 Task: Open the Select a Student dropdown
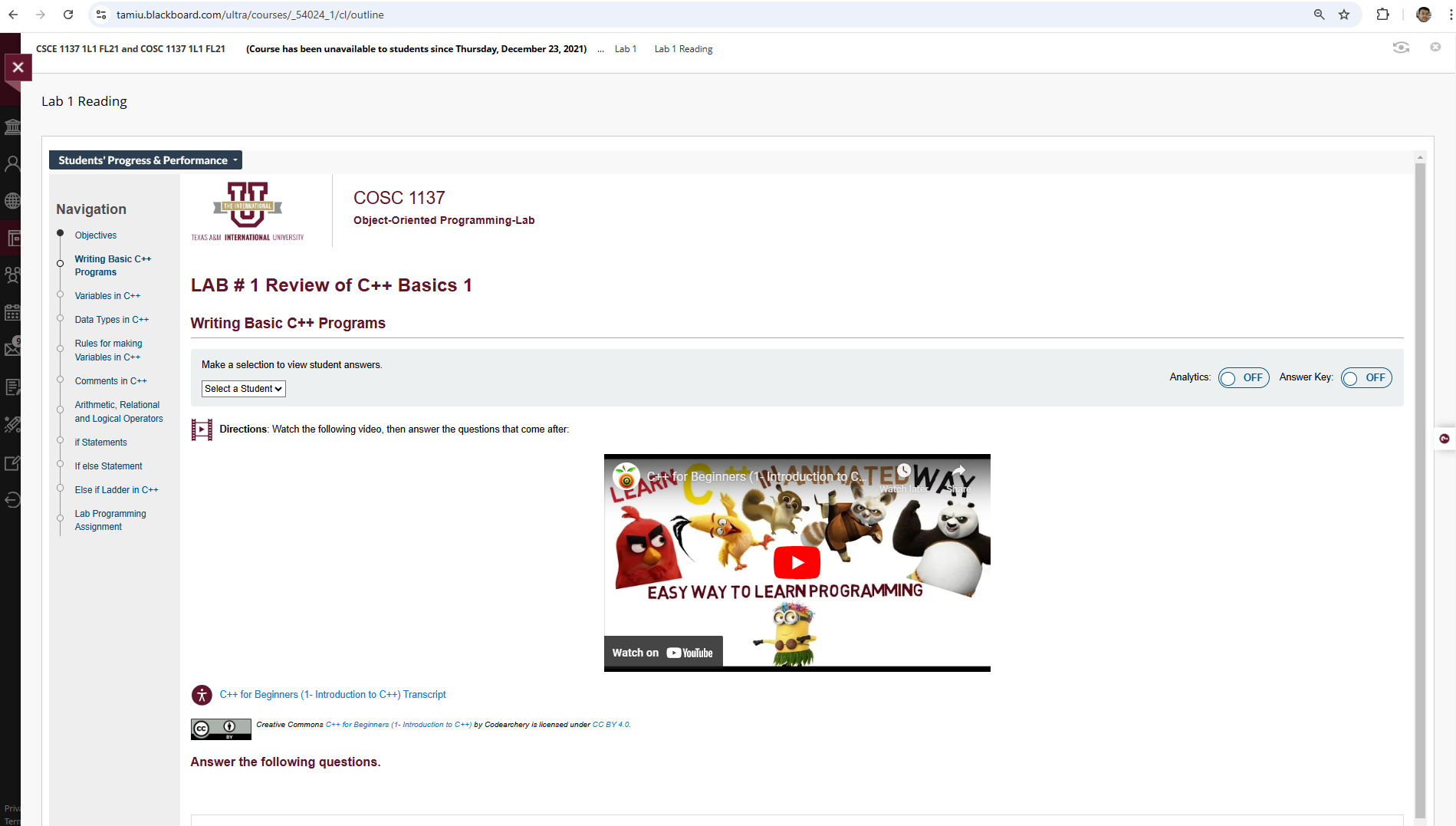[x=243, y=389]
